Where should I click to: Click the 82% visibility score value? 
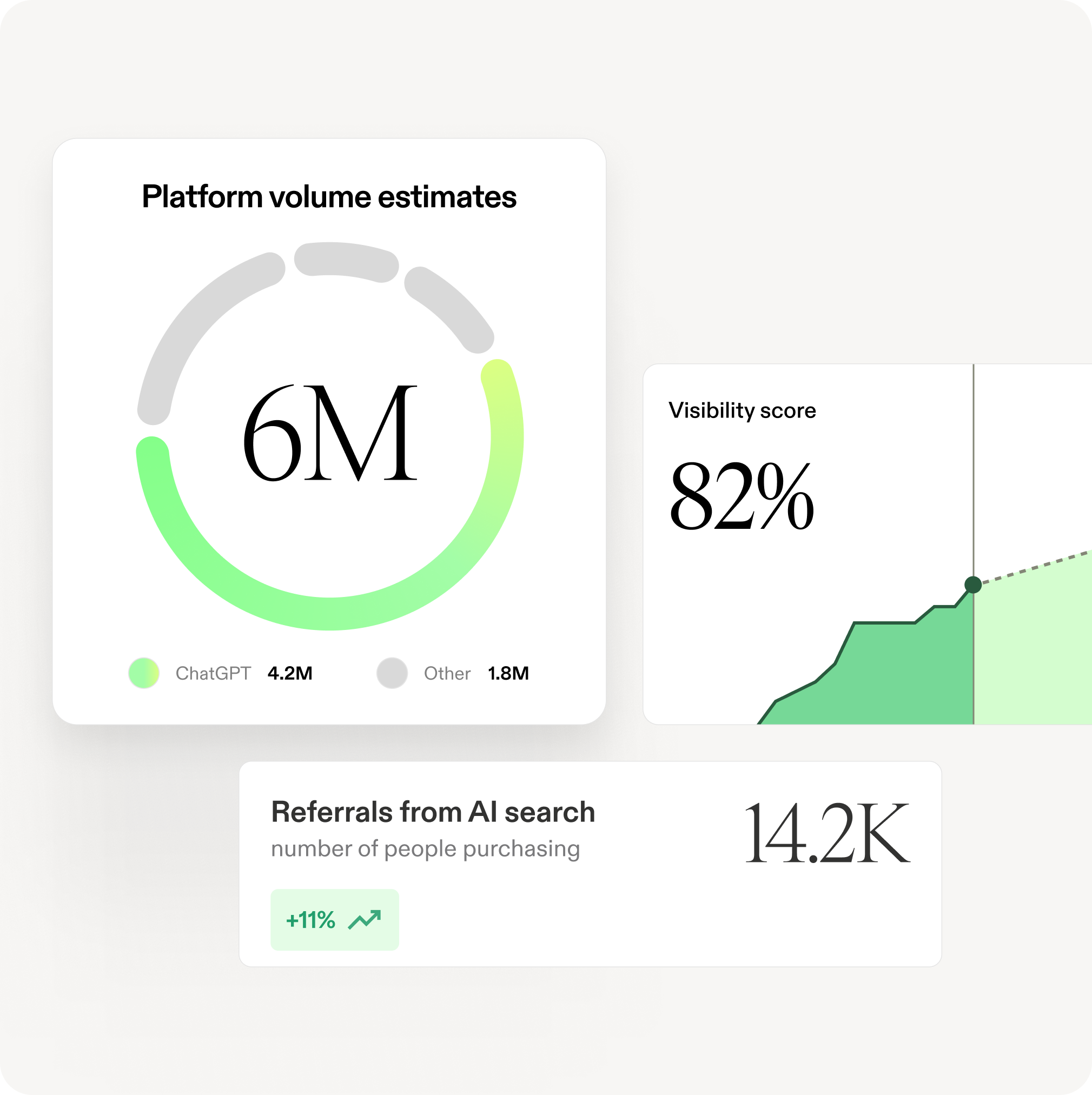click(742, 496)
